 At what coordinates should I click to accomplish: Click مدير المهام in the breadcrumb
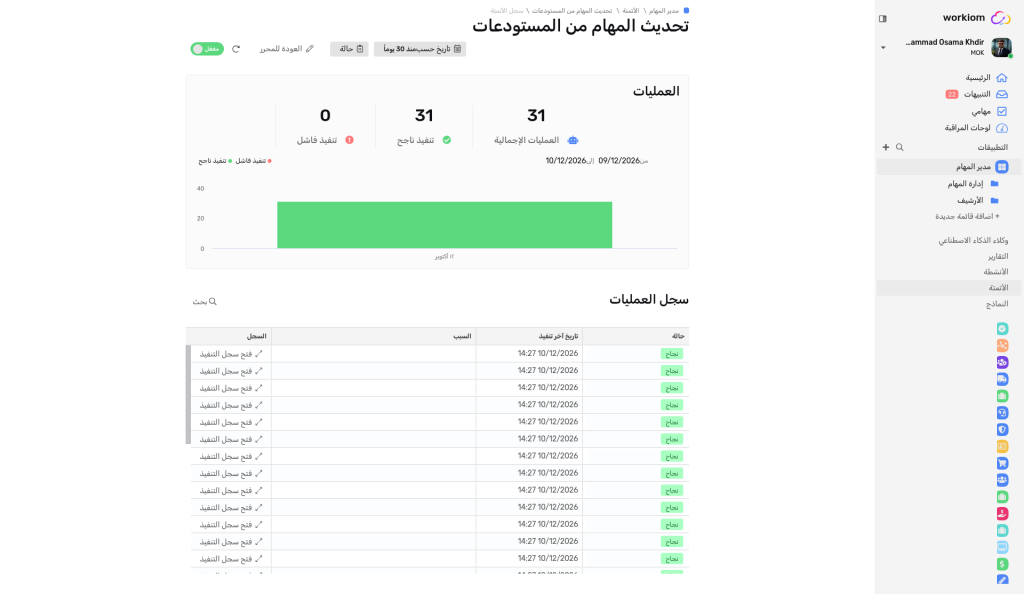664,11
